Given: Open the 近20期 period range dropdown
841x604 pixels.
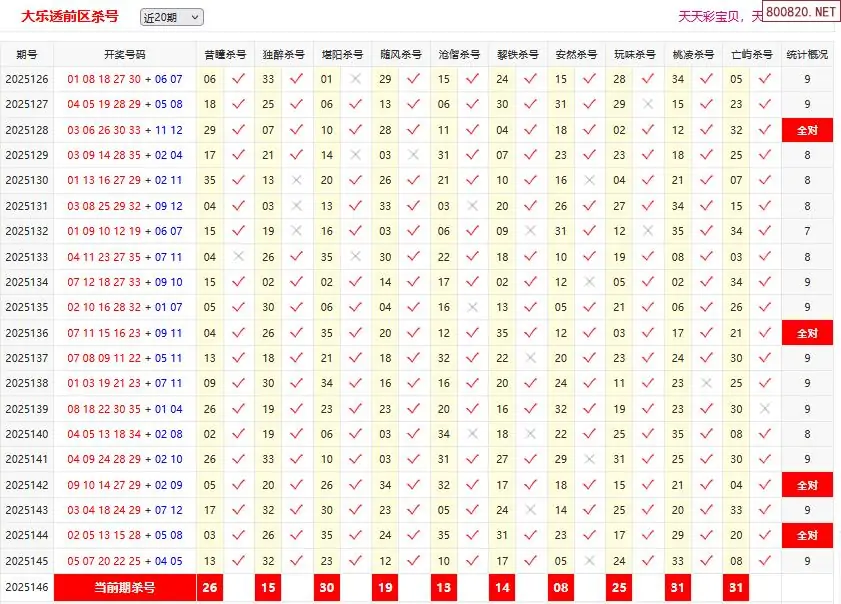Looking at the screenshot, I should point(171,17).
